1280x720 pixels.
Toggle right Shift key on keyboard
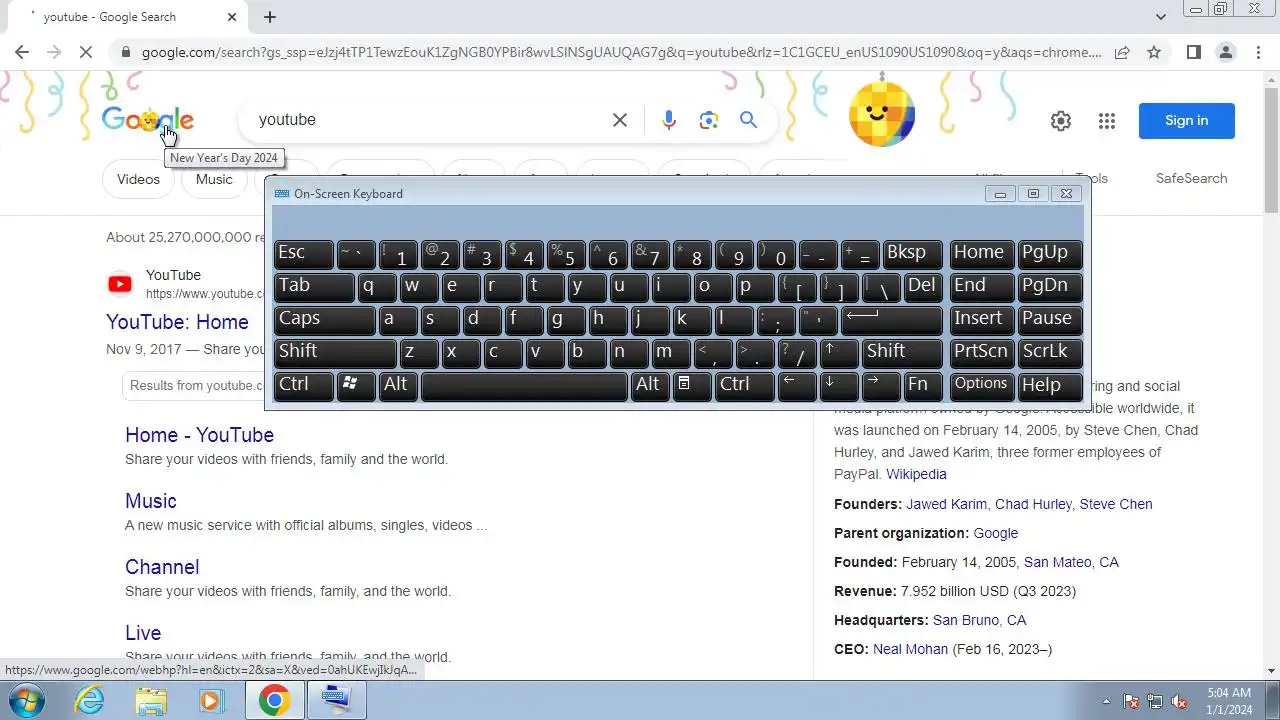coord(902,352)
